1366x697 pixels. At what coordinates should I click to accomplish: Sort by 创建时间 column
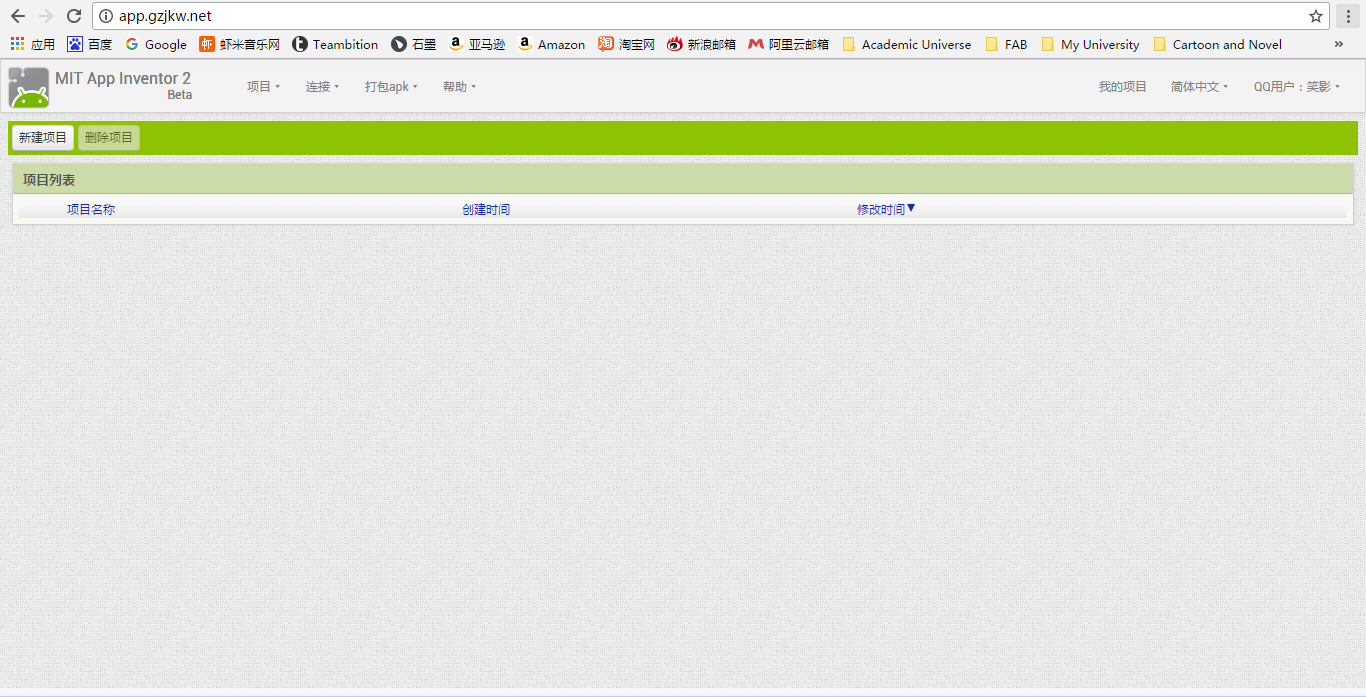486,209
